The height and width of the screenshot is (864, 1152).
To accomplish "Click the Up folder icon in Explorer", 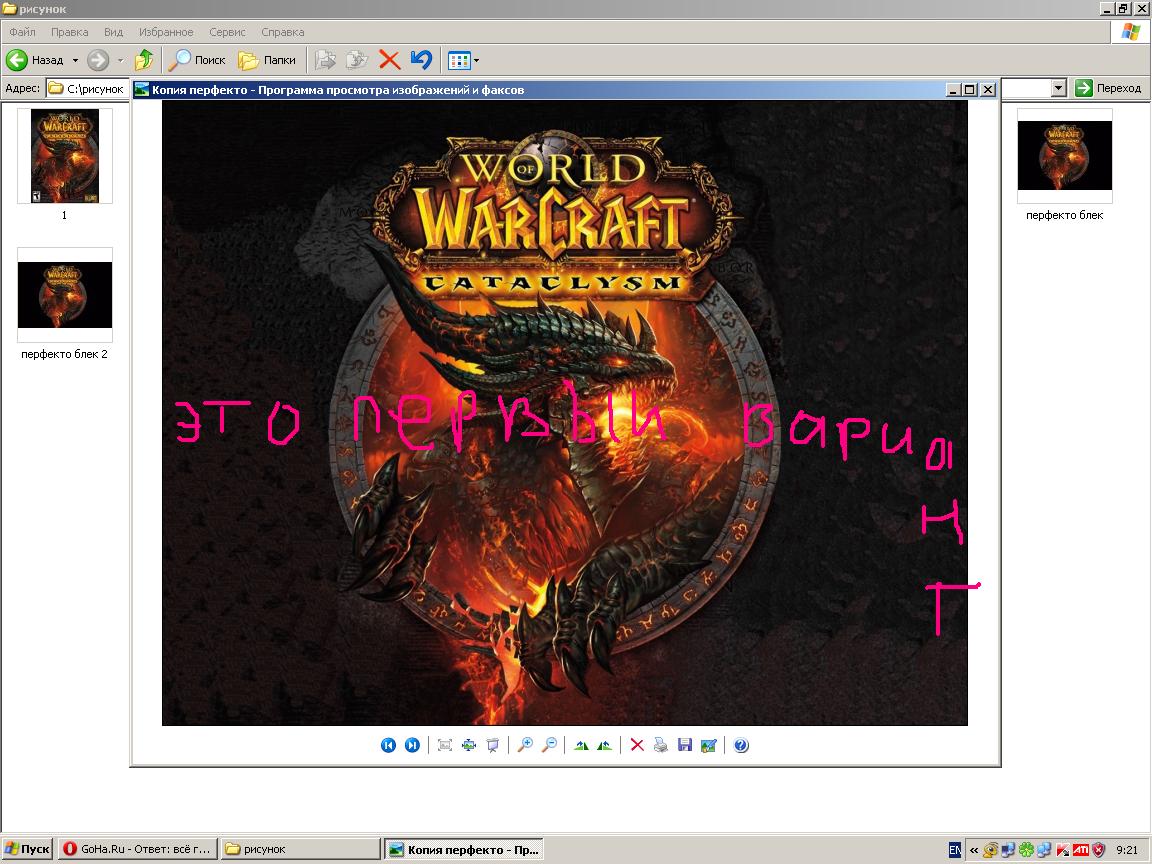I will pyautogui.click(x=144, y=60).
